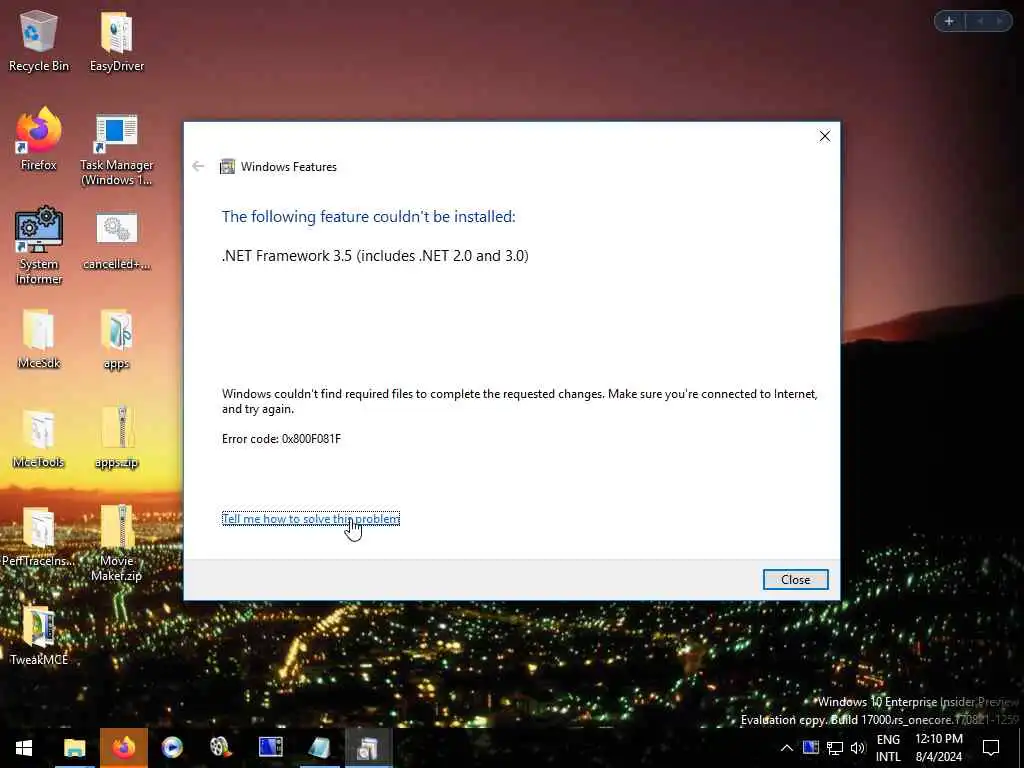This screenshot has width=1024, height=768.
Task: Open the notepad-like taskbar icon
Action: [x=319, y=748]
